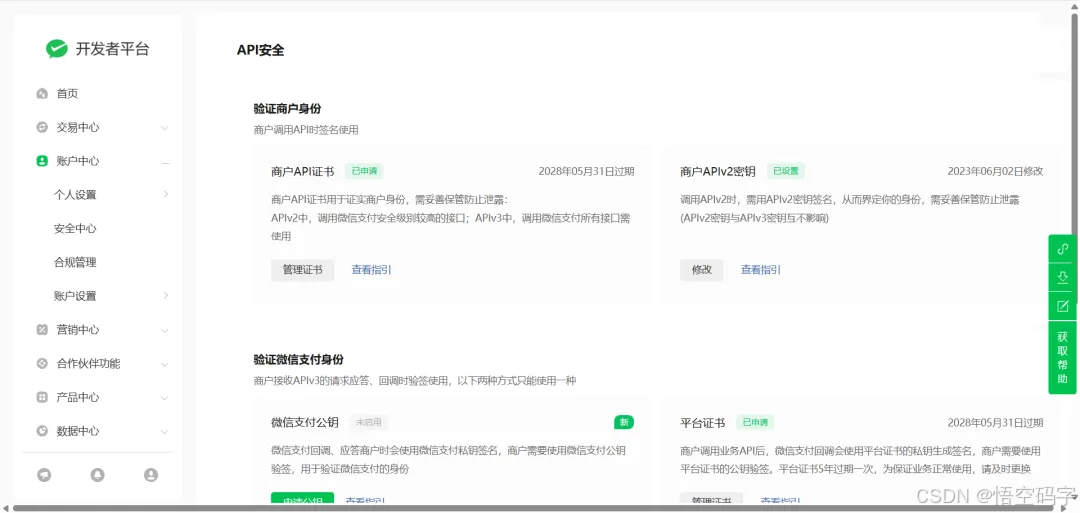Expand 账户设置 submenu arrow
This screenshot has width=1080, height=513.
(166, 295)
